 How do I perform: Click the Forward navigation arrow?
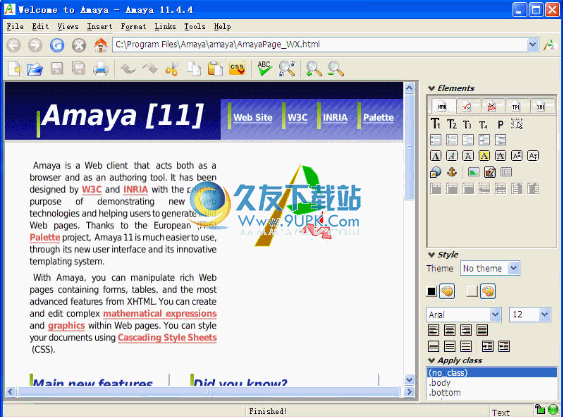(x=35, y=45)
